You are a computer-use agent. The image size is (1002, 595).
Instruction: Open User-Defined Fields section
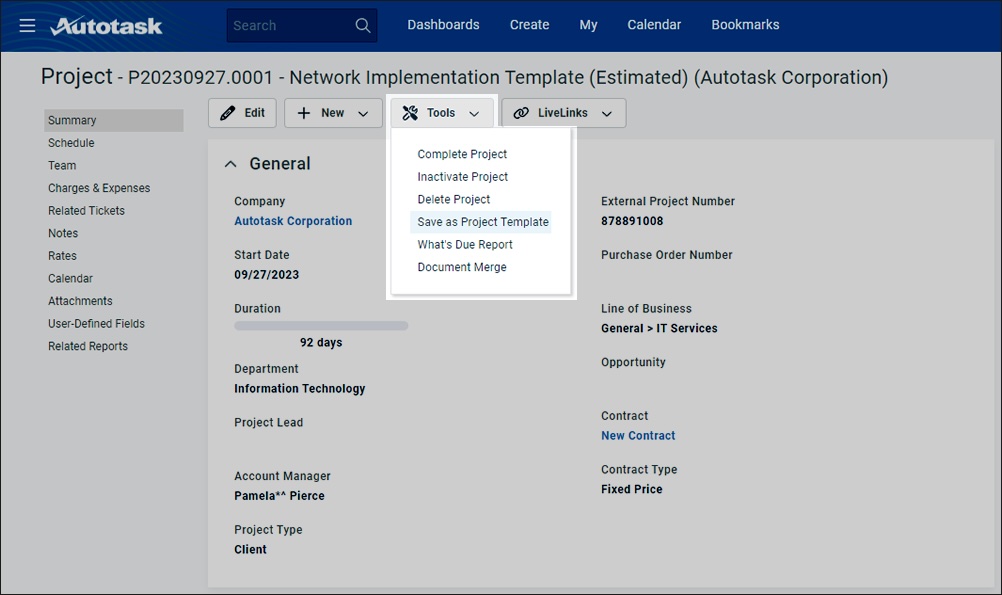96,323
